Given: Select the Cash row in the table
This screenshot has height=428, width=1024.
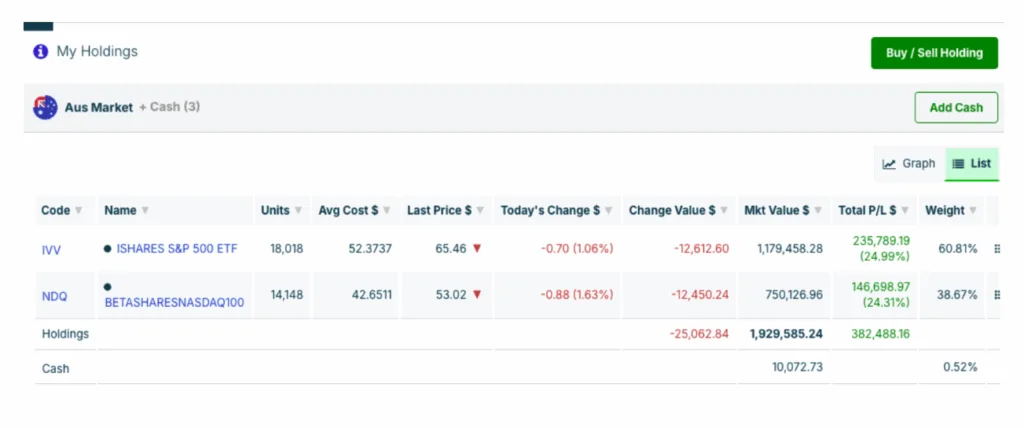Looking at the screenshot, I should pyautogui.click(x=56, y=368).
